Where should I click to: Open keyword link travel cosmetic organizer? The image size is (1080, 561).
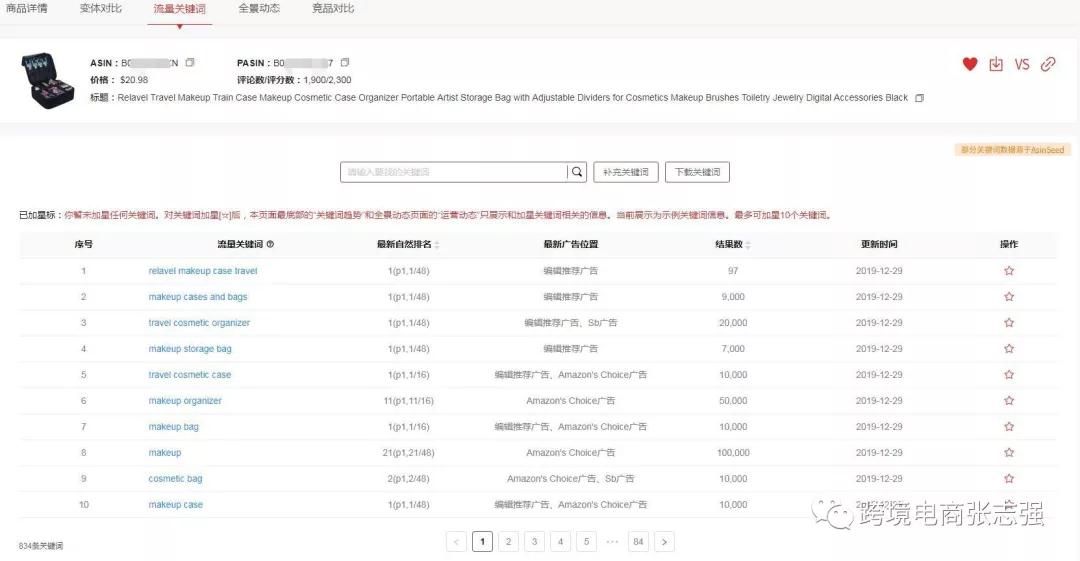[199, 323]
